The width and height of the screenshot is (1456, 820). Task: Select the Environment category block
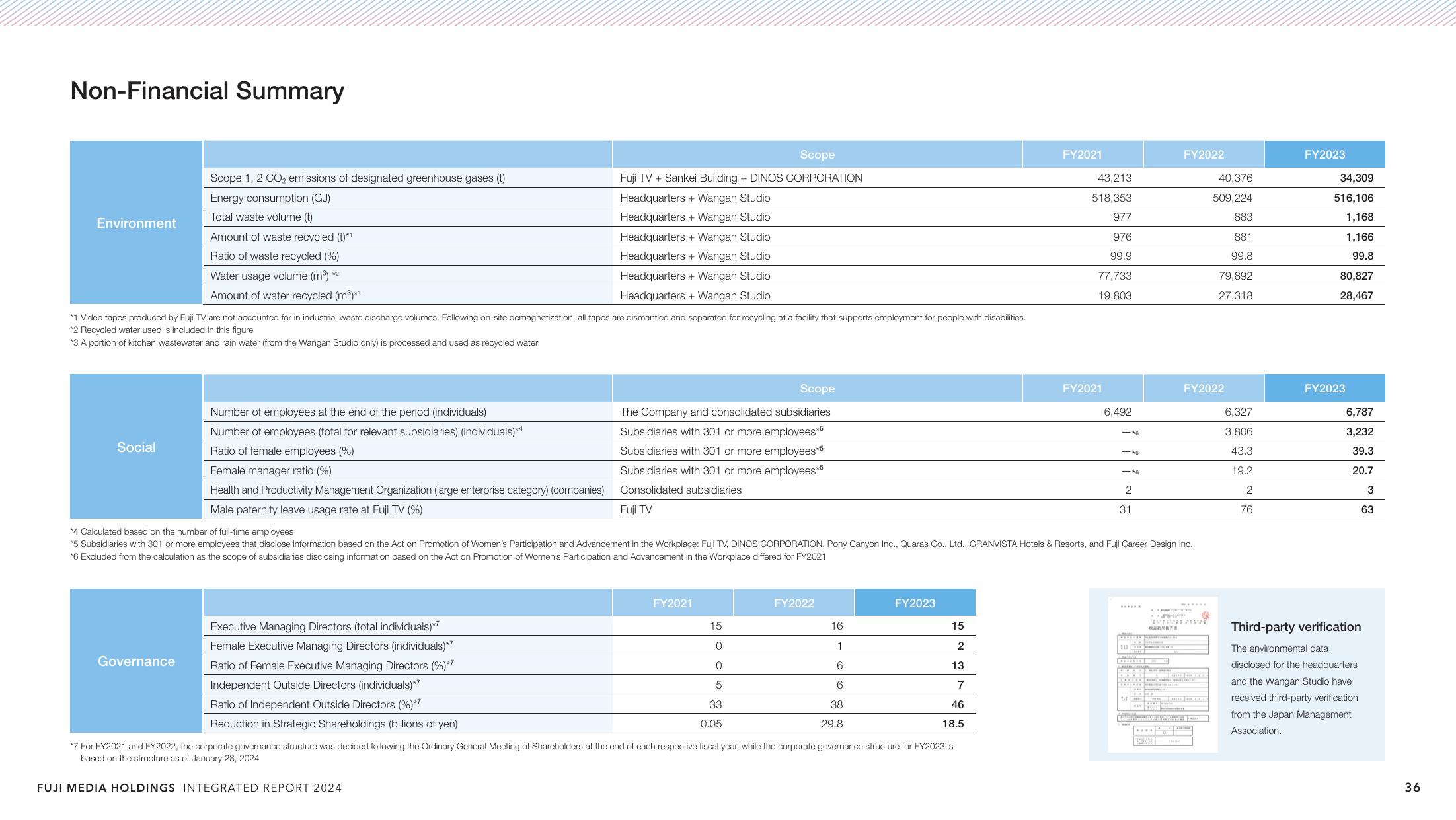pos(136,223)
